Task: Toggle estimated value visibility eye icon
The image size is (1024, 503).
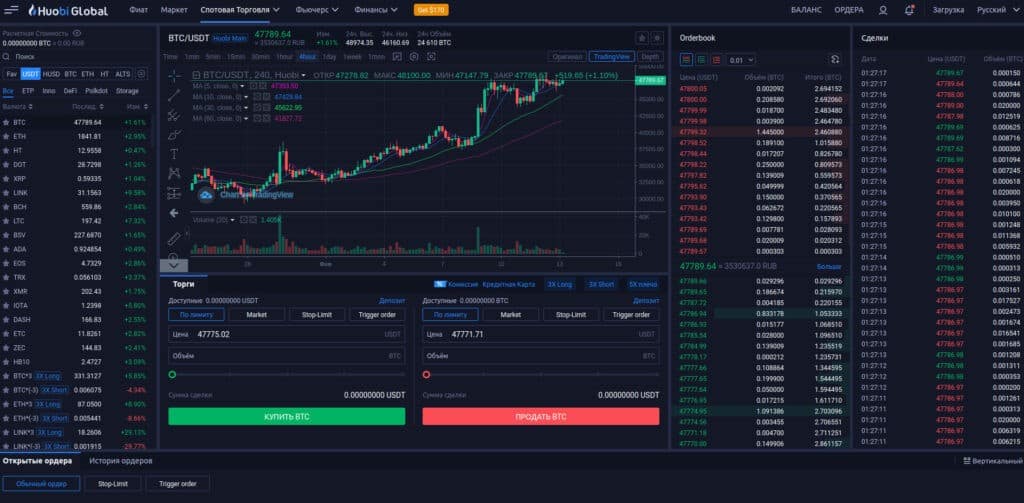Action: pos(77,33)
